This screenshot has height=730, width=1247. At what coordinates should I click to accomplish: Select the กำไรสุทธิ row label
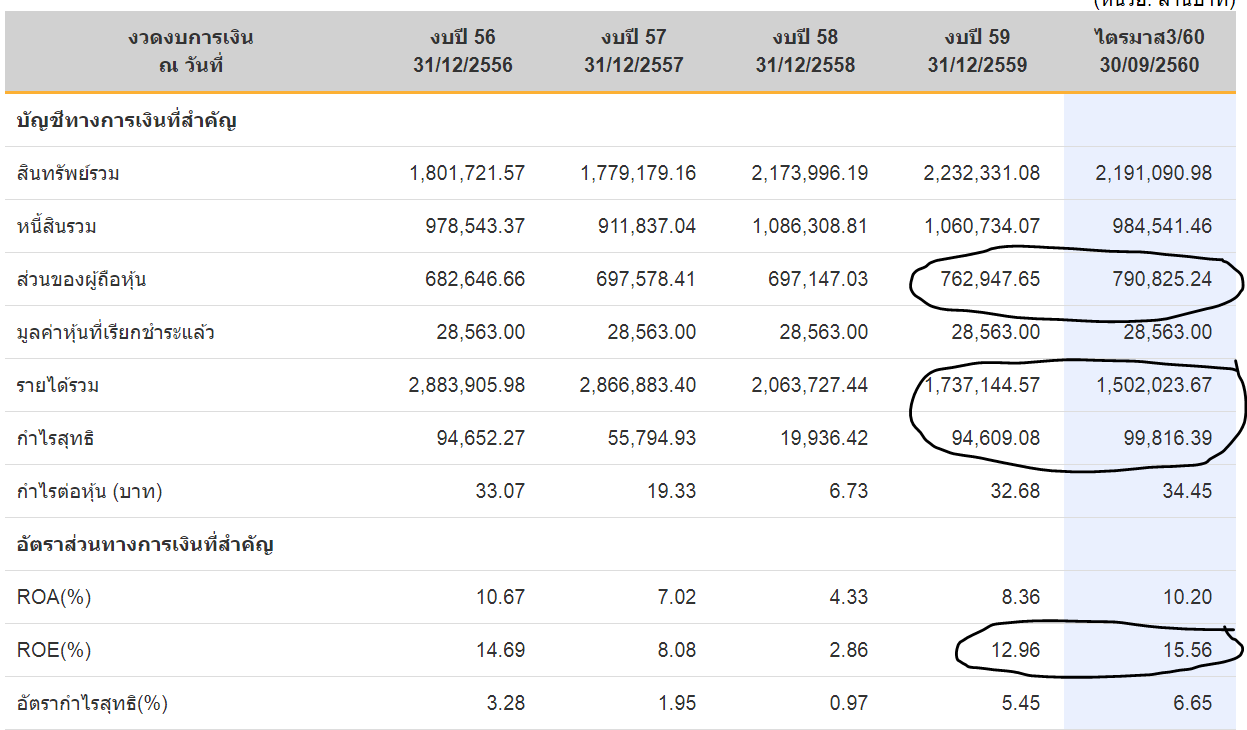coord(56,438)
